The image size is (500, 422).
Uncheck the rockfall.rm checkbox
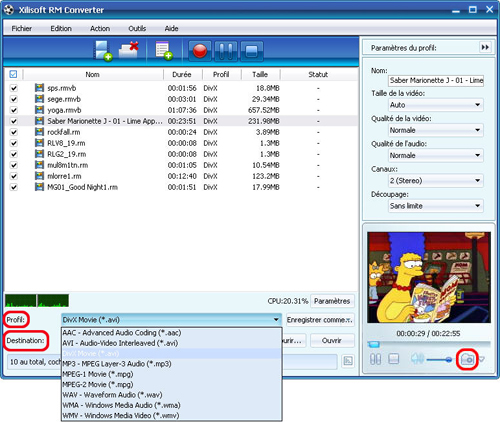click(14, 132)
